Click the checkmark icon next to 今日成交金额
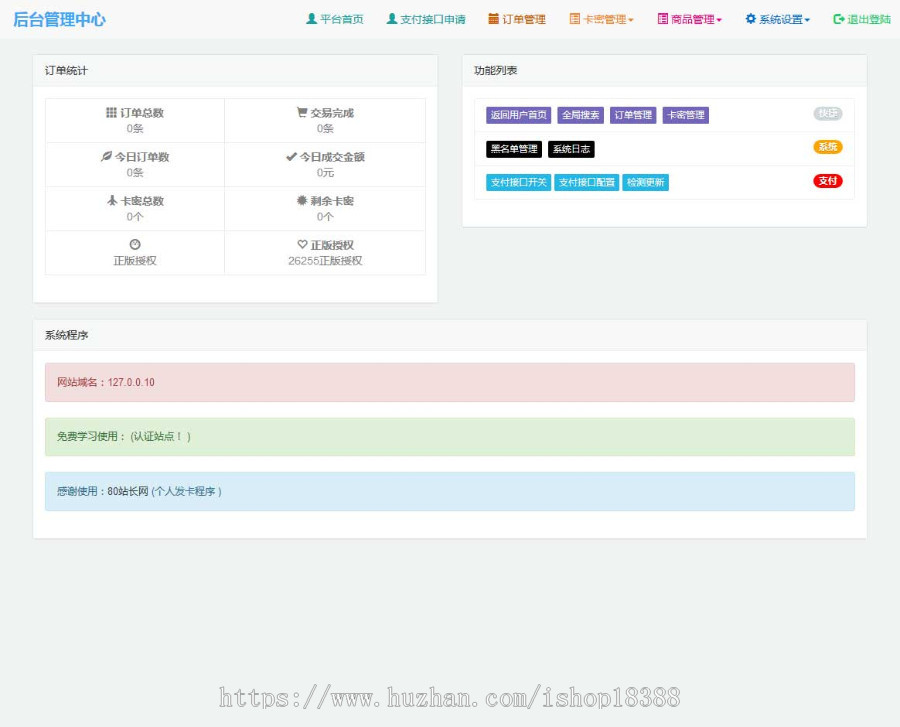900x727 pixels. 292,156
